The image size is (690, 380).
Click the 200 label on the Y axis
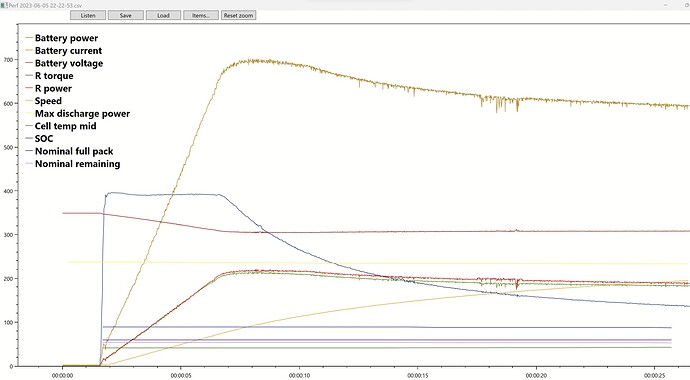coord(8,278)
